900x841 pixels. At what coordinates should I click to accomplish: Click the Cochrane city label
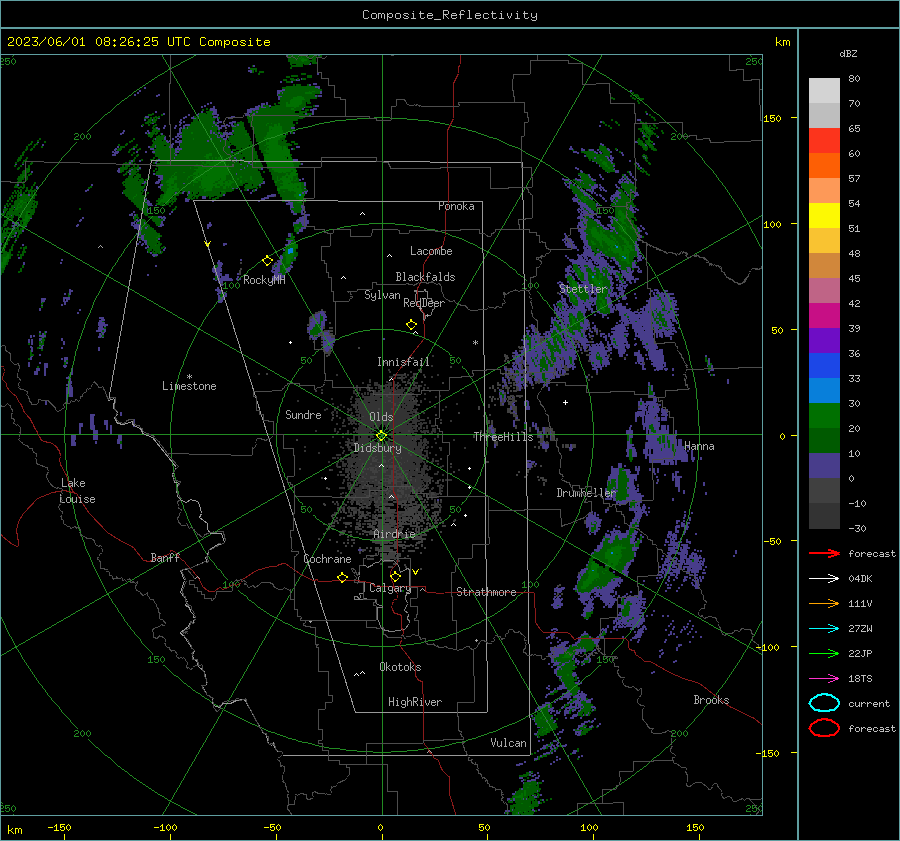point(327,559)
